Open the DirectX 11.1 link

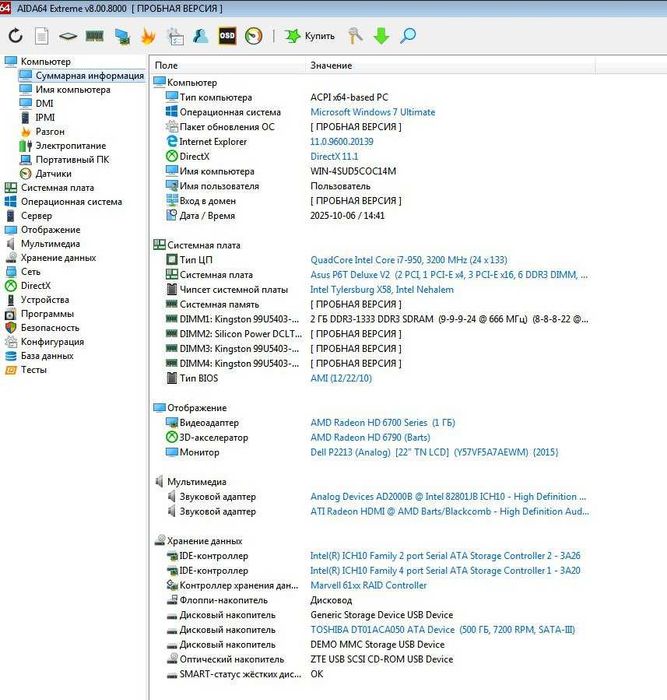334,156
